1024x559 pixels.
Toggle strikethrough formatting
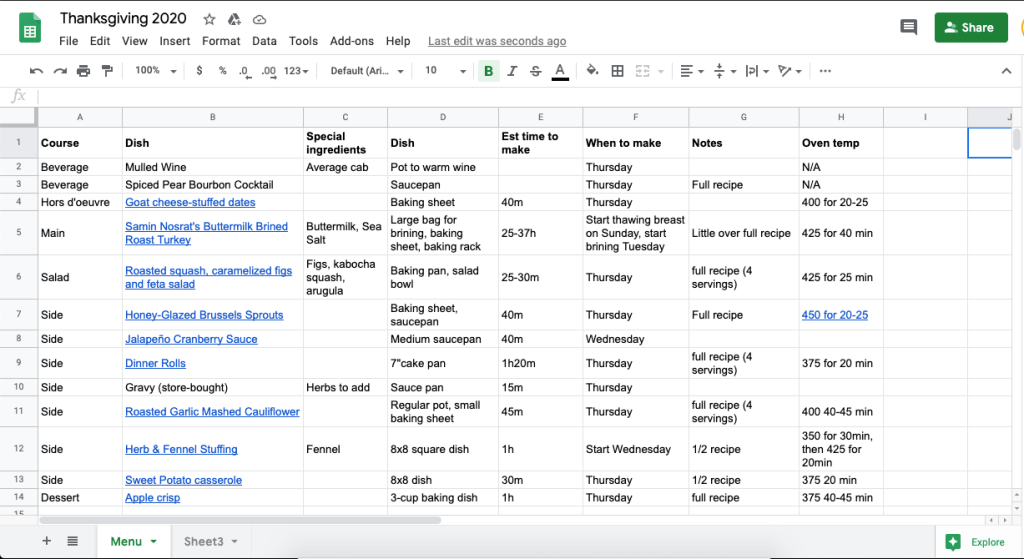pyautogui.click(x=536, y=71)
